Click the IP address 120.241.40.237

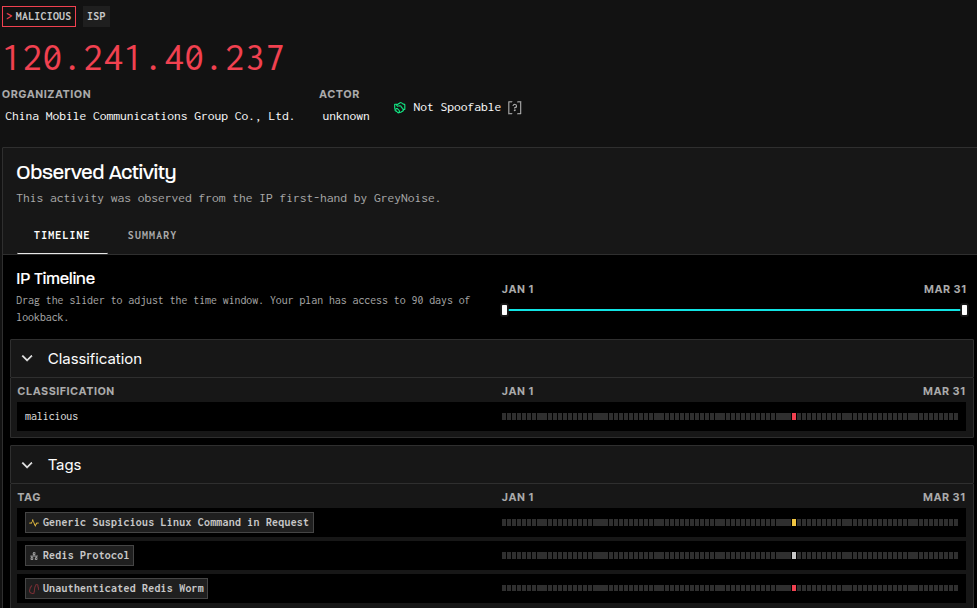[144, 58]
